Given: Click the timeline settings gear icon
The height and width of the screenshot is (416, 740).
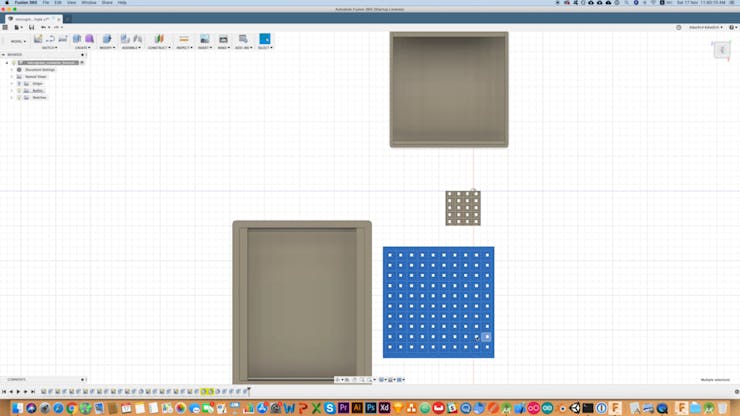Looking at the screenshot, I should coord(737,391).
